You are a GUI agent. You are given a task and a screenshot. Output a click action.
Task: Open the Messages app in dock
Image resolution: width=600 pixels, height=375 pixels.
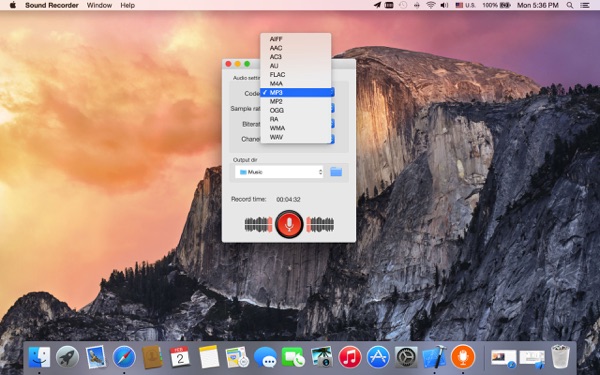coord(265,357)
